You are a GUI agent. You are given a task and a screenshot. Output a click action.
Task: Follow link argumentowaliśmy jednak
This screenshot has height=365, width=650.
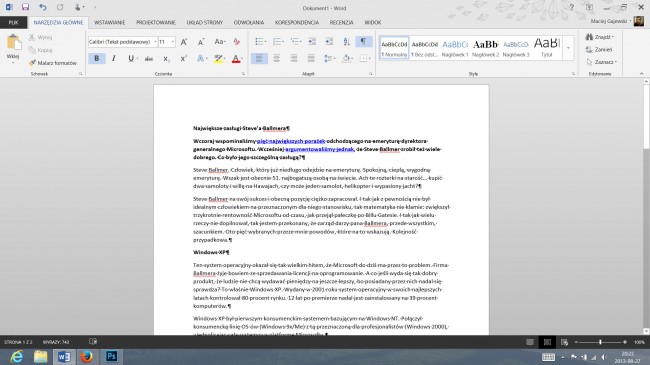coord(320,149)
